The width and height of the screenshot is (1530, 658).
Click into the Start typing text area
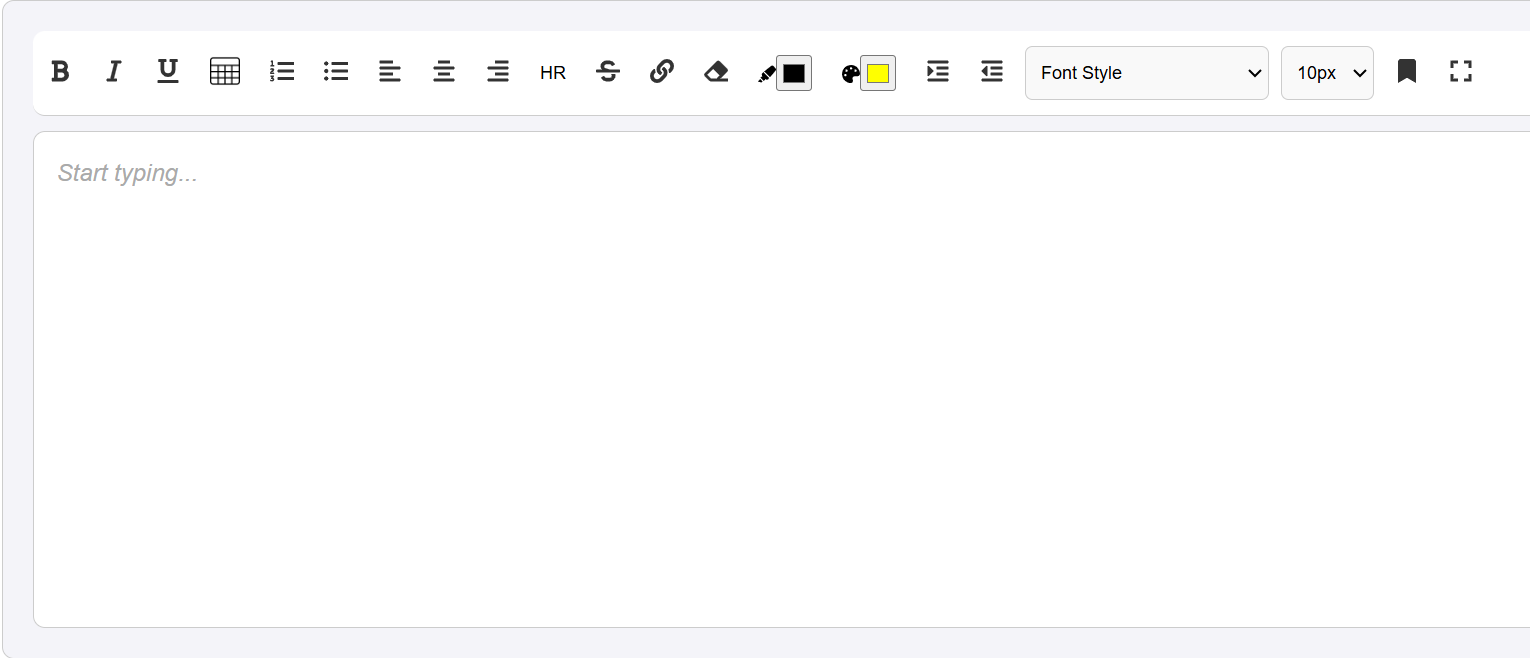780,380
